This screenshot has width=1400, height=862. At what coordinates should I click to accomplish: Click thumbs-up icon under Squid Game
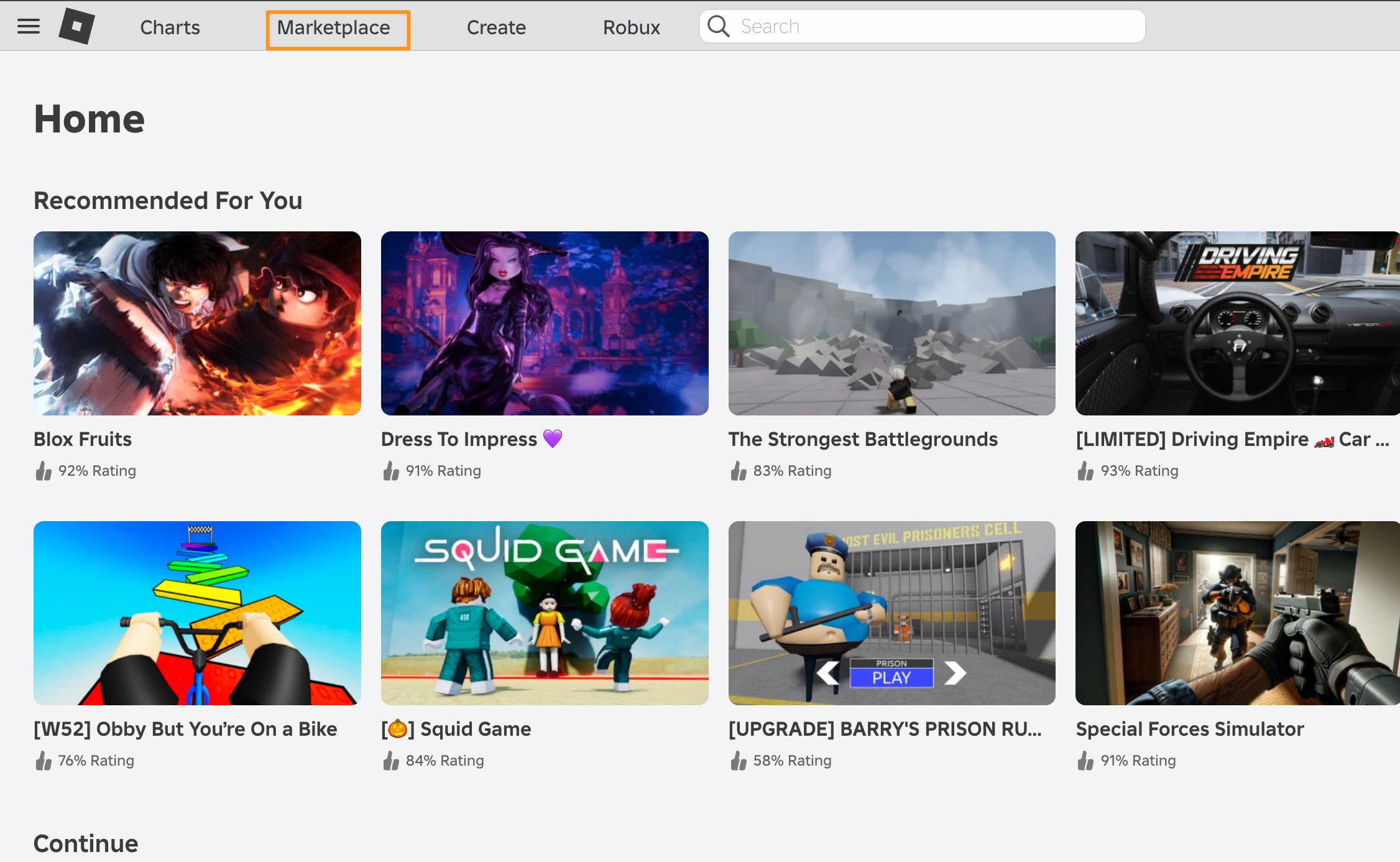pos(391,761)
